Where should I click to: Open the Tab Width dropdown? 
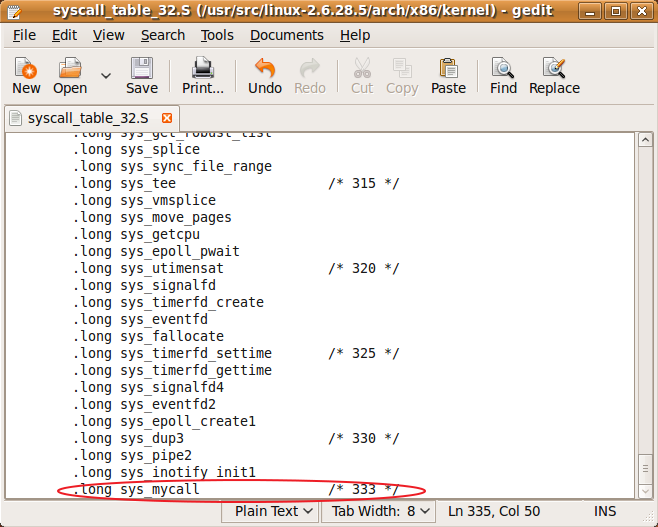coord(381,511)
